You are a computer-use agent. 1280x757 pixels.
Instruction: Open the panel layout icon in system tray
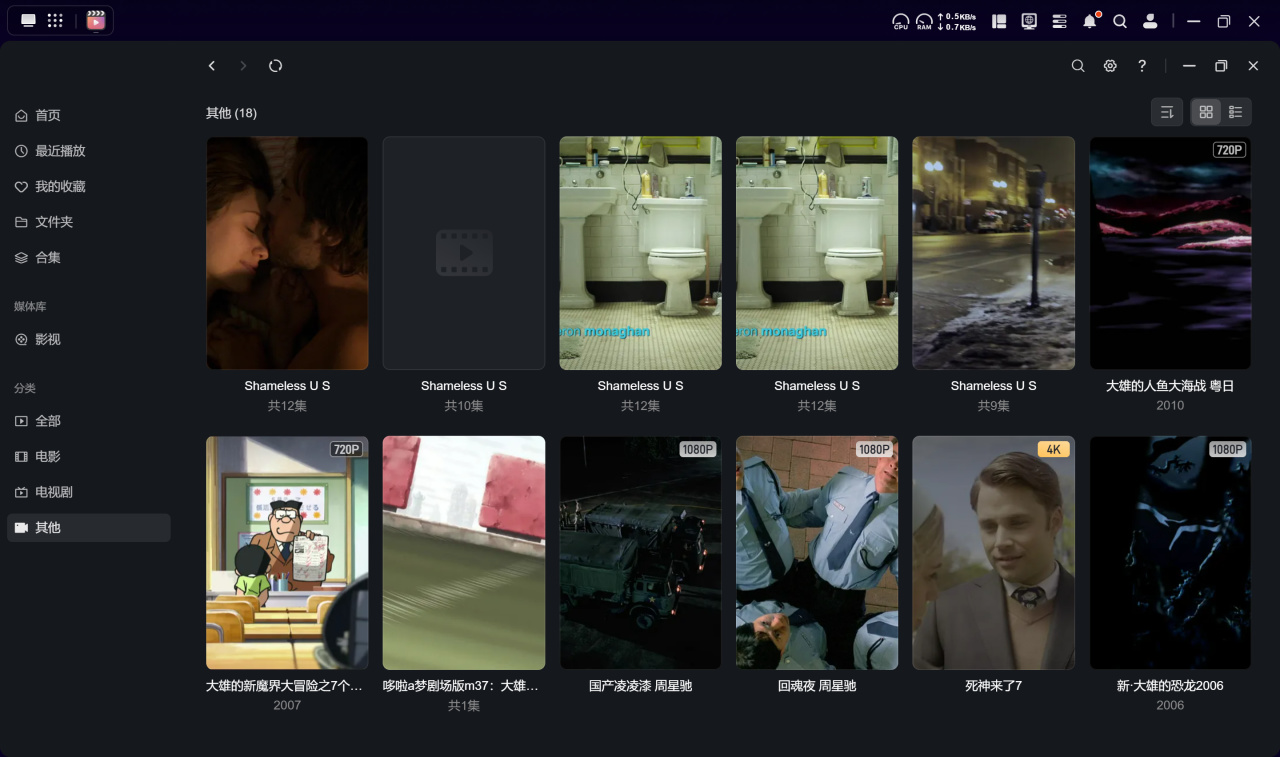tap(999, 21)
